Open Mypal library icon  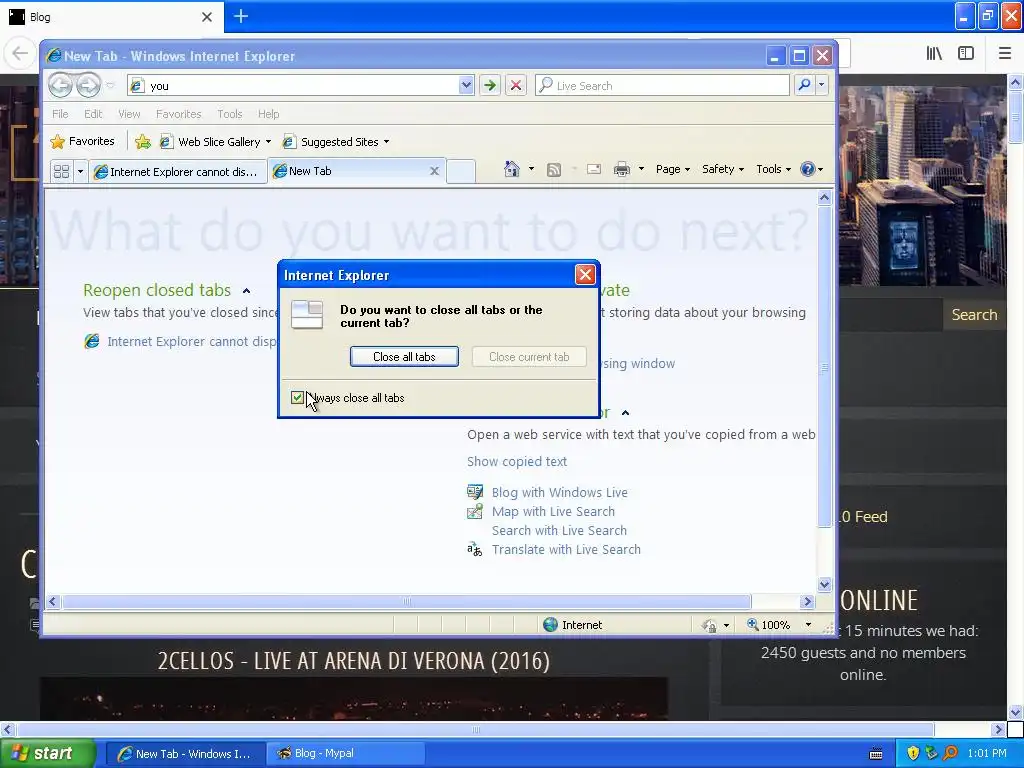pos(935,54)
